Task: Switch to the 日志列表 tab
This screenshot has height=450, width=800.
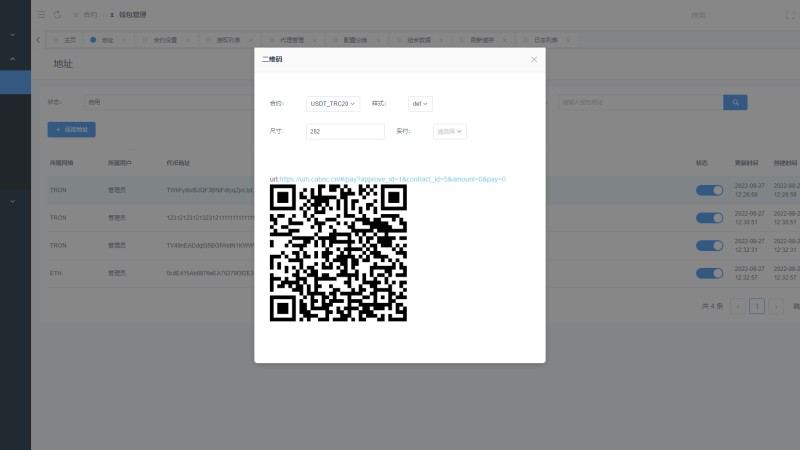Action: [x=545, y=40]
